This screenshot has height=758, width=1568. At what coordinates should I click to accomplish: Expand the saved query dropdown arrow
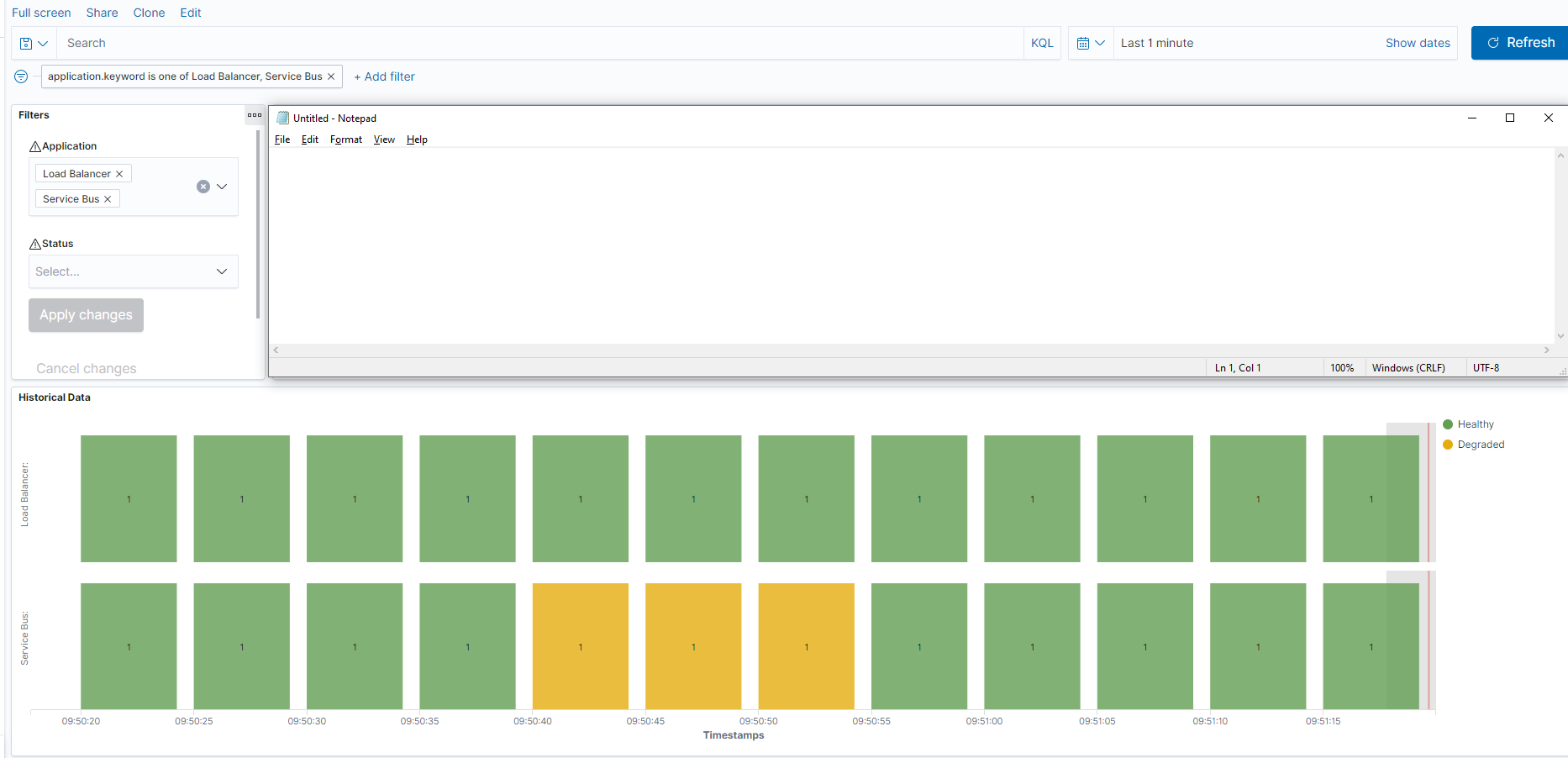(x=41, y=42)
